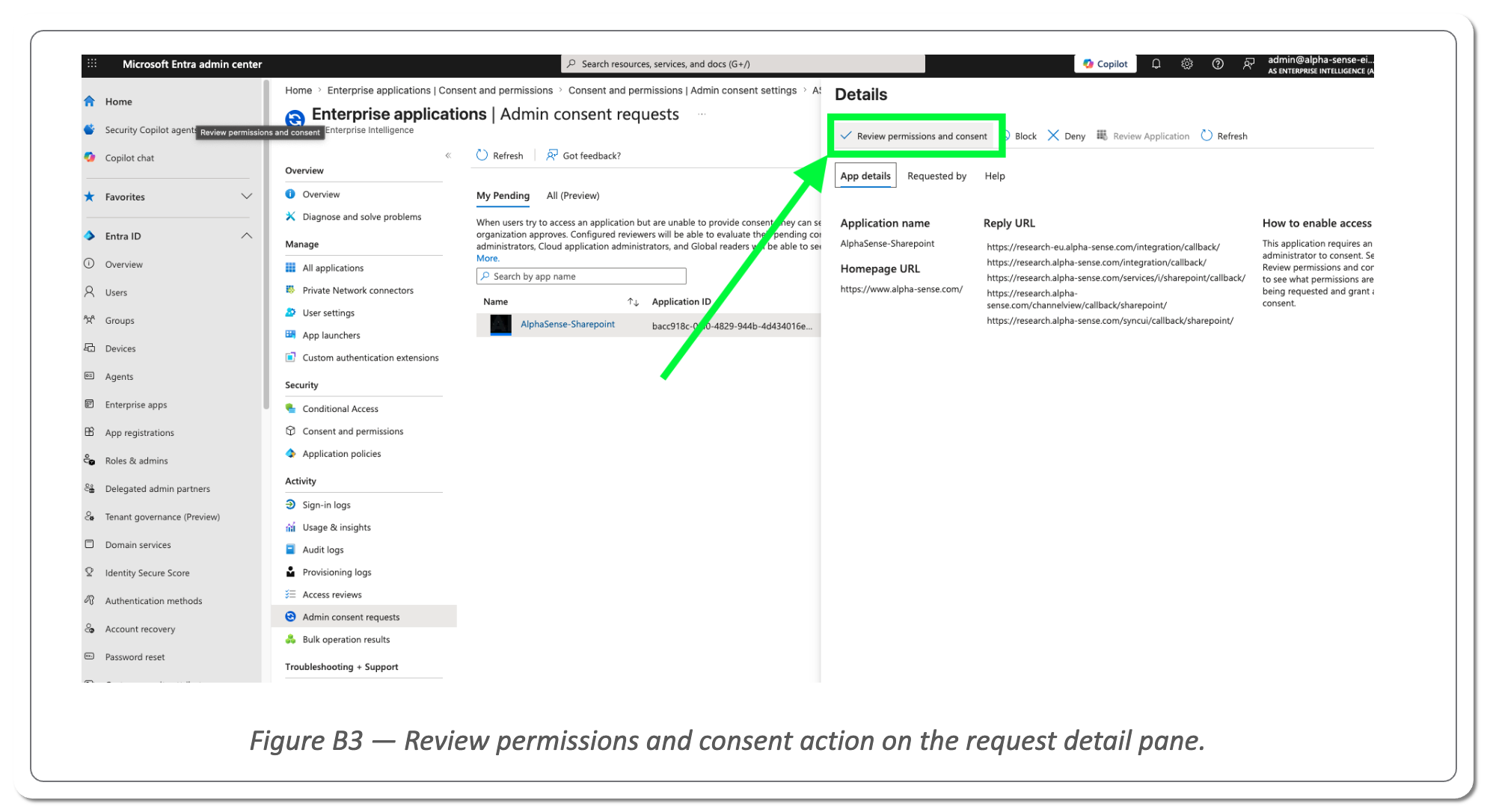Click the Home breadcrumb link
This screenshot has width=1487, height=812.
tap(298, 90)
